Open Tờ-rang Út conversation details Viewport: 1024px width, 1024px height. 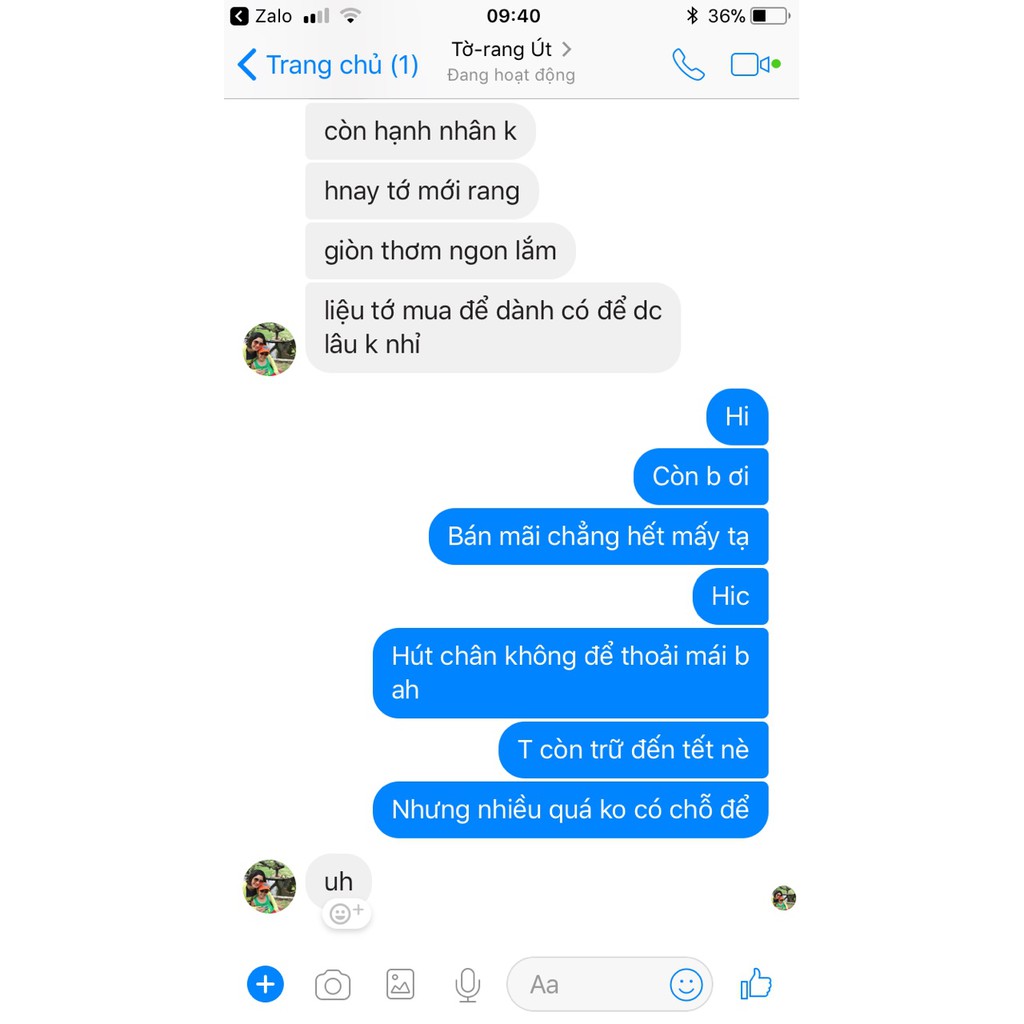(x=511, y=60)
